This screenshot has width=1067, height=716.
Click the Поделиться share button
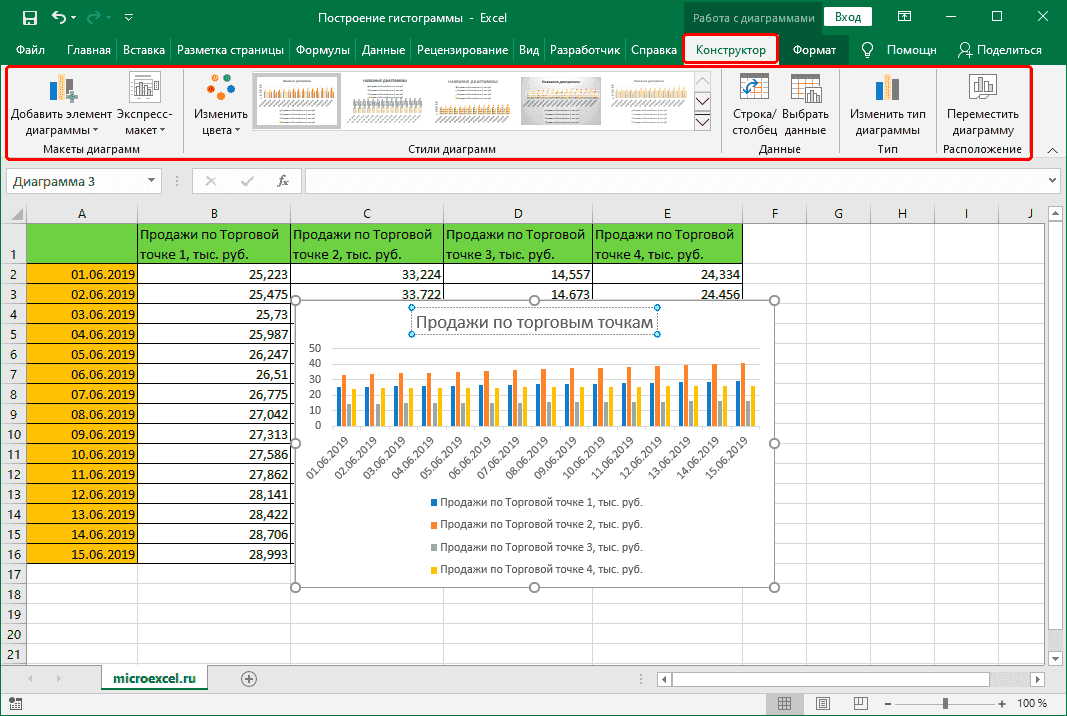point(999,50)
